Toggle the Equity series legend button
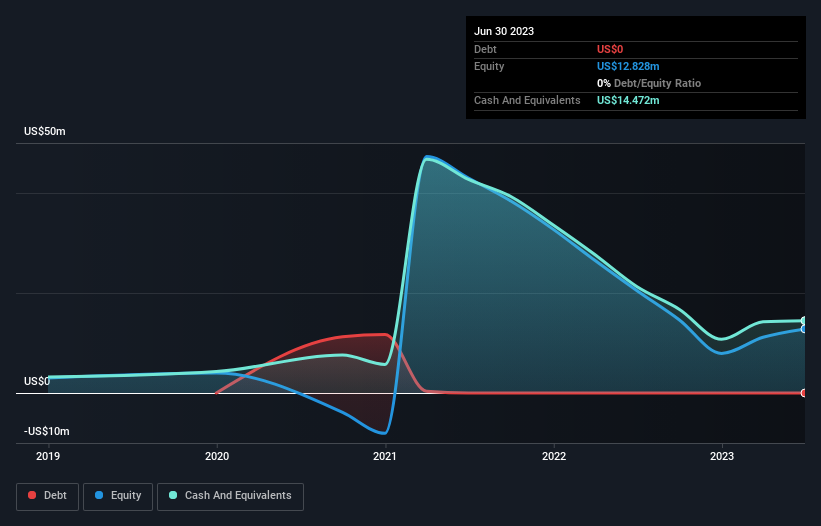The height and width of the screenshot is (526, 821). point(118,496)
